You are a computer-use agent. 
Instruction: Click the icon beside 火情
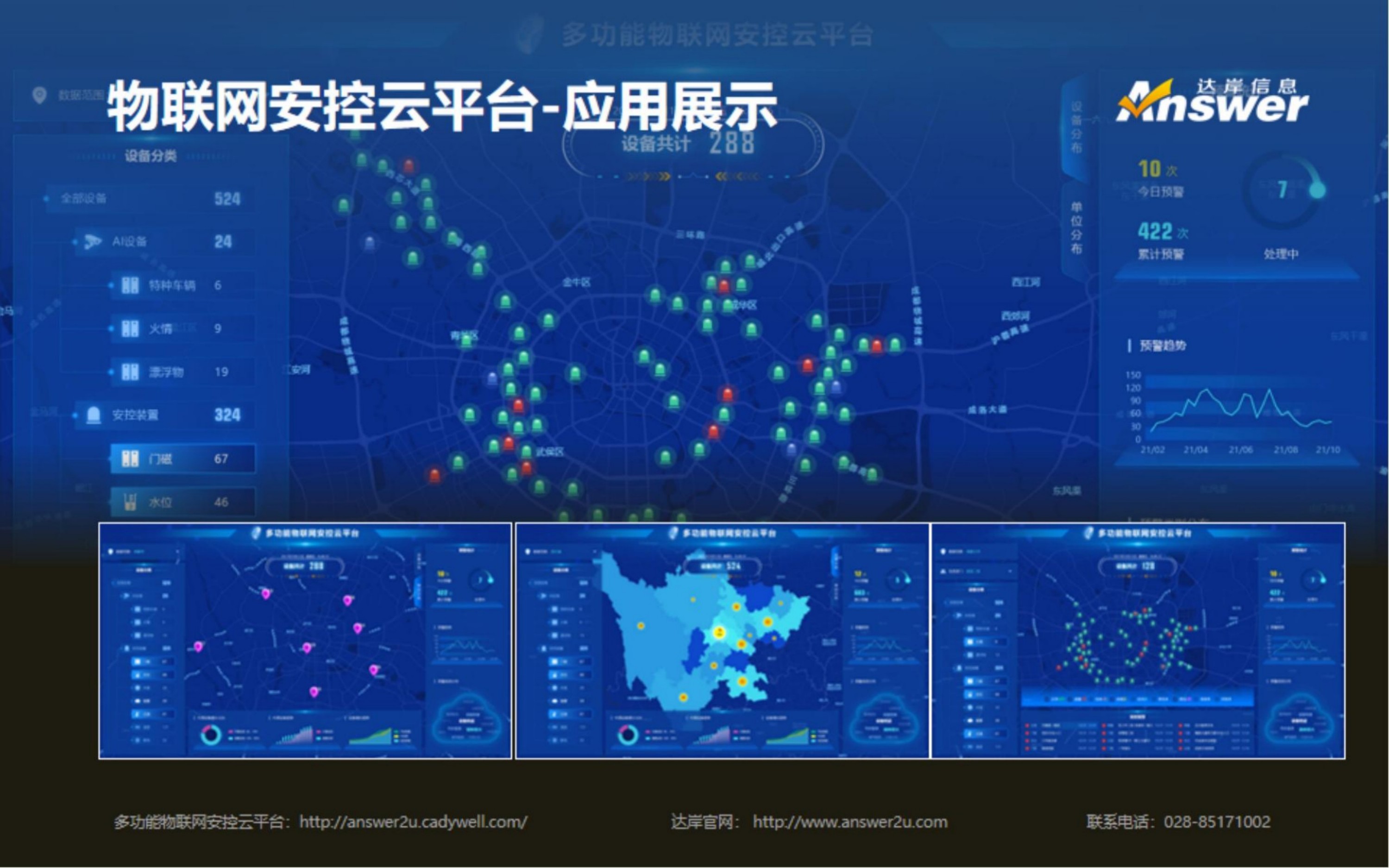click(130, 328)
